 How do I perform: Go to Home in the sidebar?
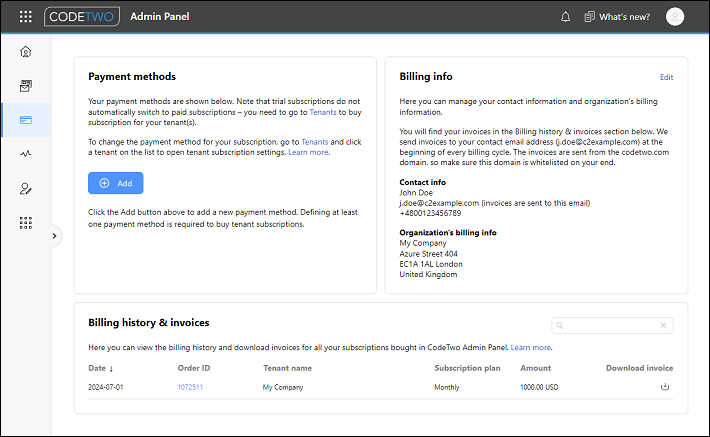point(26,52)
